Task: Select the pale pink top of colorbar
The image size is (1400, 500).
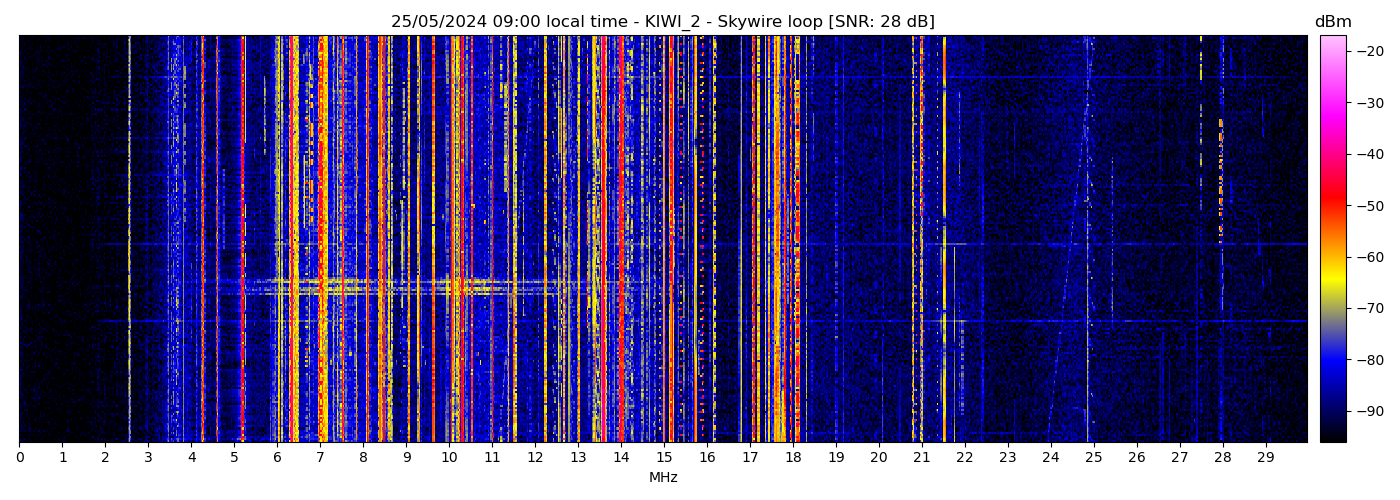Action: (x=1332, y=42)
